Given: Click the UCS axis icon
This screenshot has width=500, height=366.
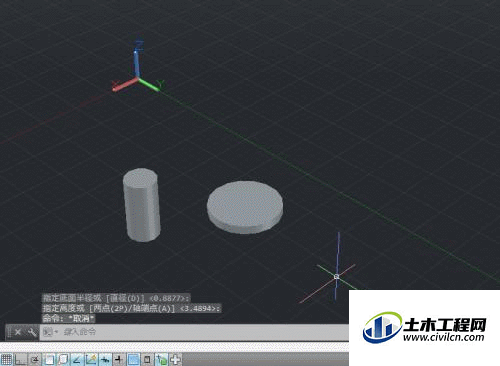Looking at the screenshot, I should point(137,65).
